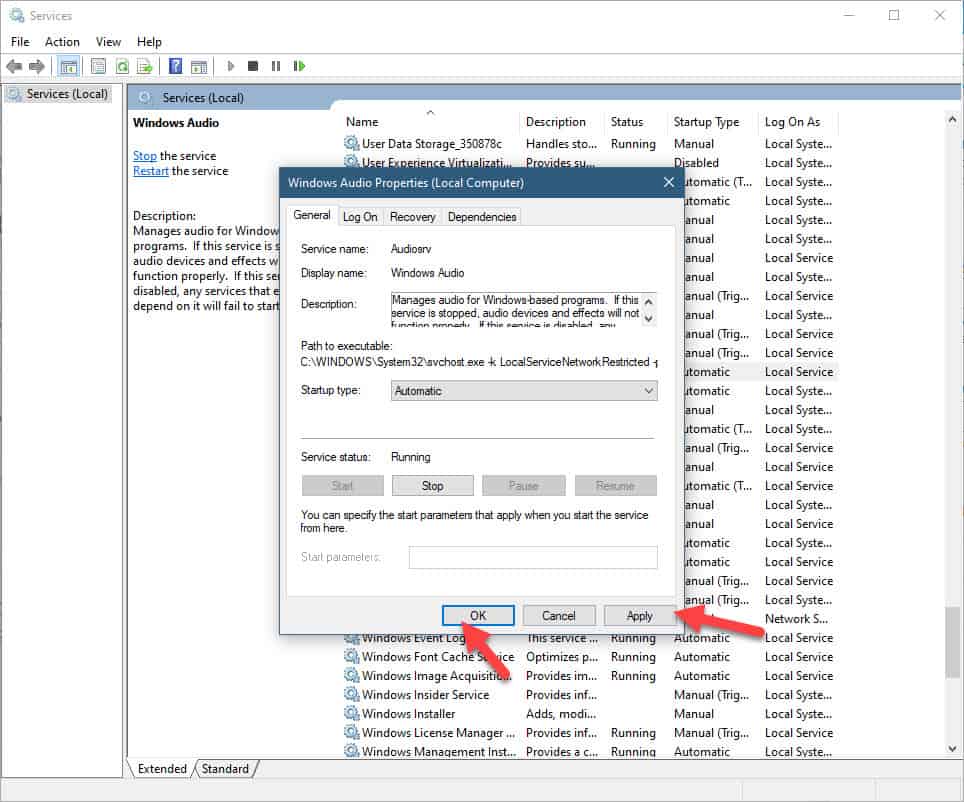The height and width of the screenshot is (802, 964).
Task: Click Disabled startup type cell
Action: tap(696, 162)
